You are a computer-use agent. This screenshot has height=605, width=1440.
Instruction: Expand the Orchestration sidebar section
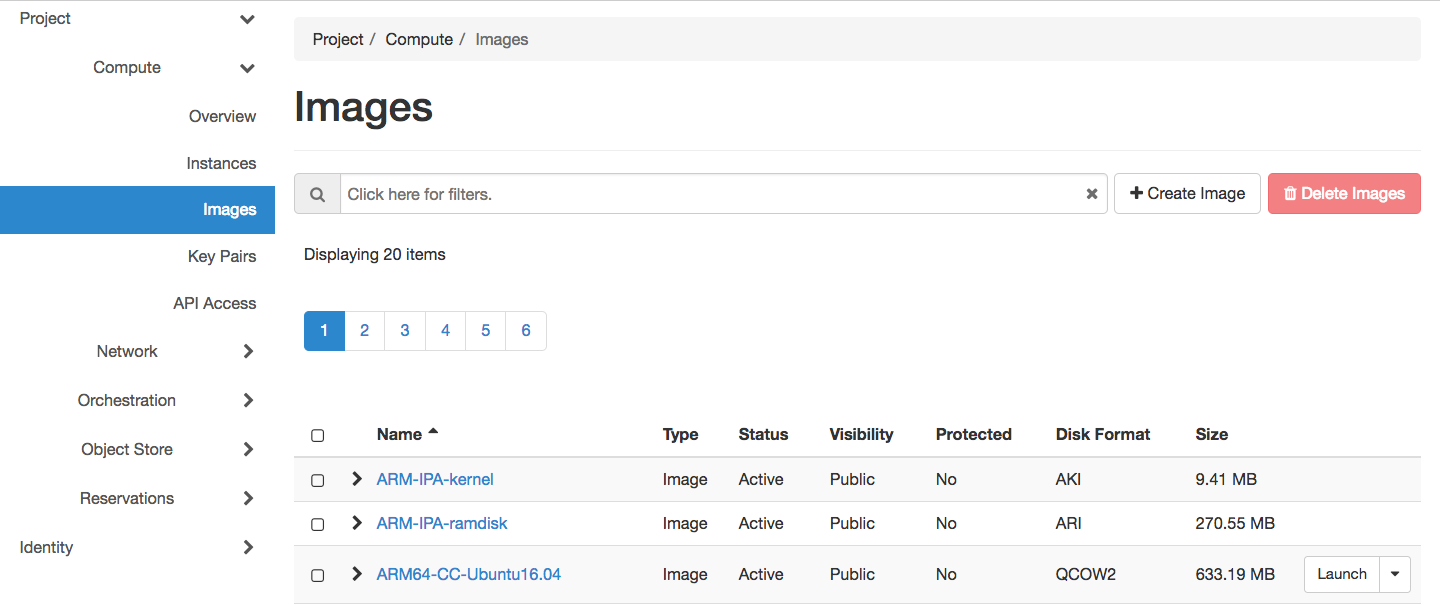(248, 400)
